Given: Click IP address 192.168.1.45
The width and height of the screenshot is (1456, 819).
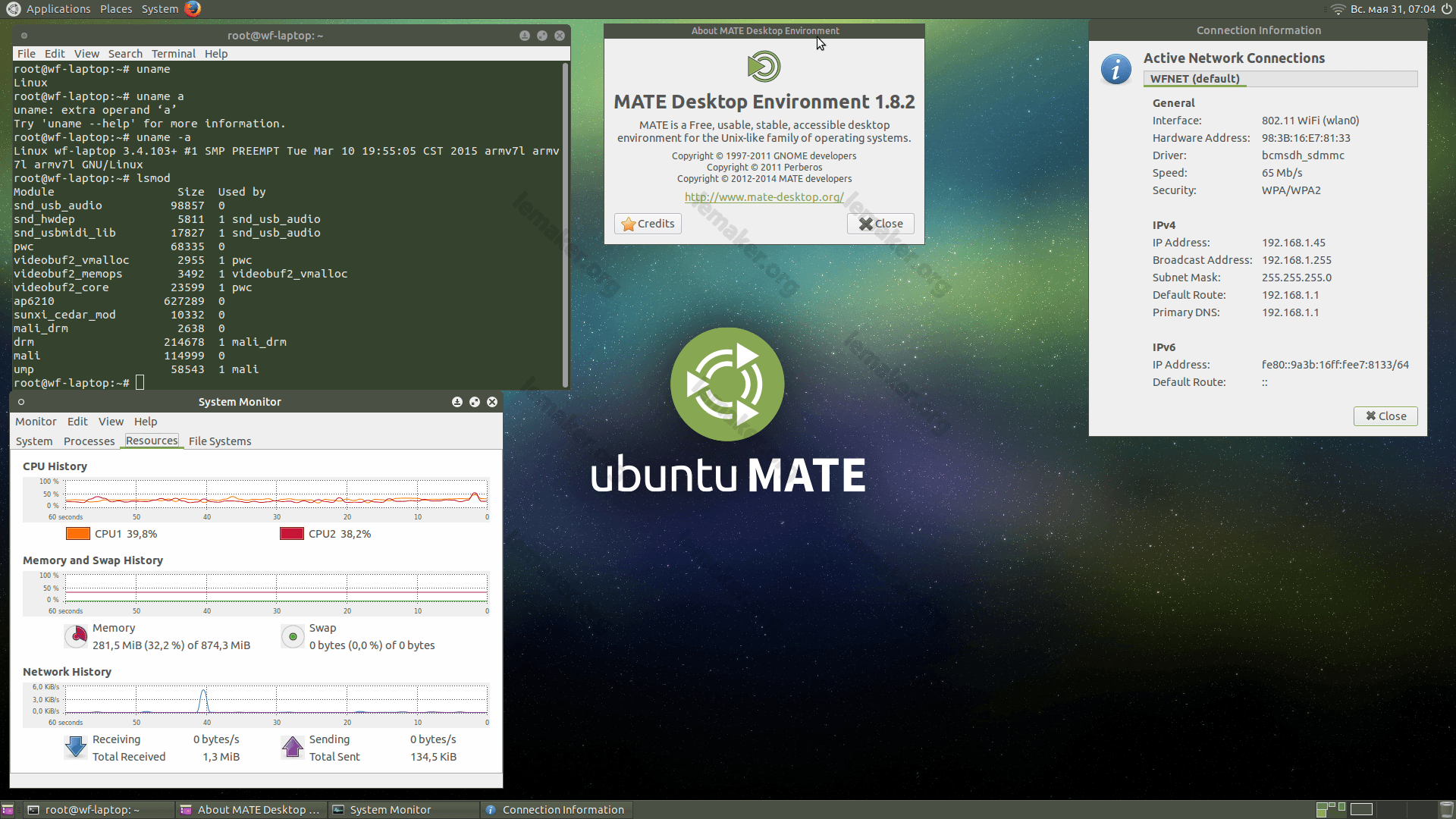Looking at the screenshot, I should (1294, 243).
